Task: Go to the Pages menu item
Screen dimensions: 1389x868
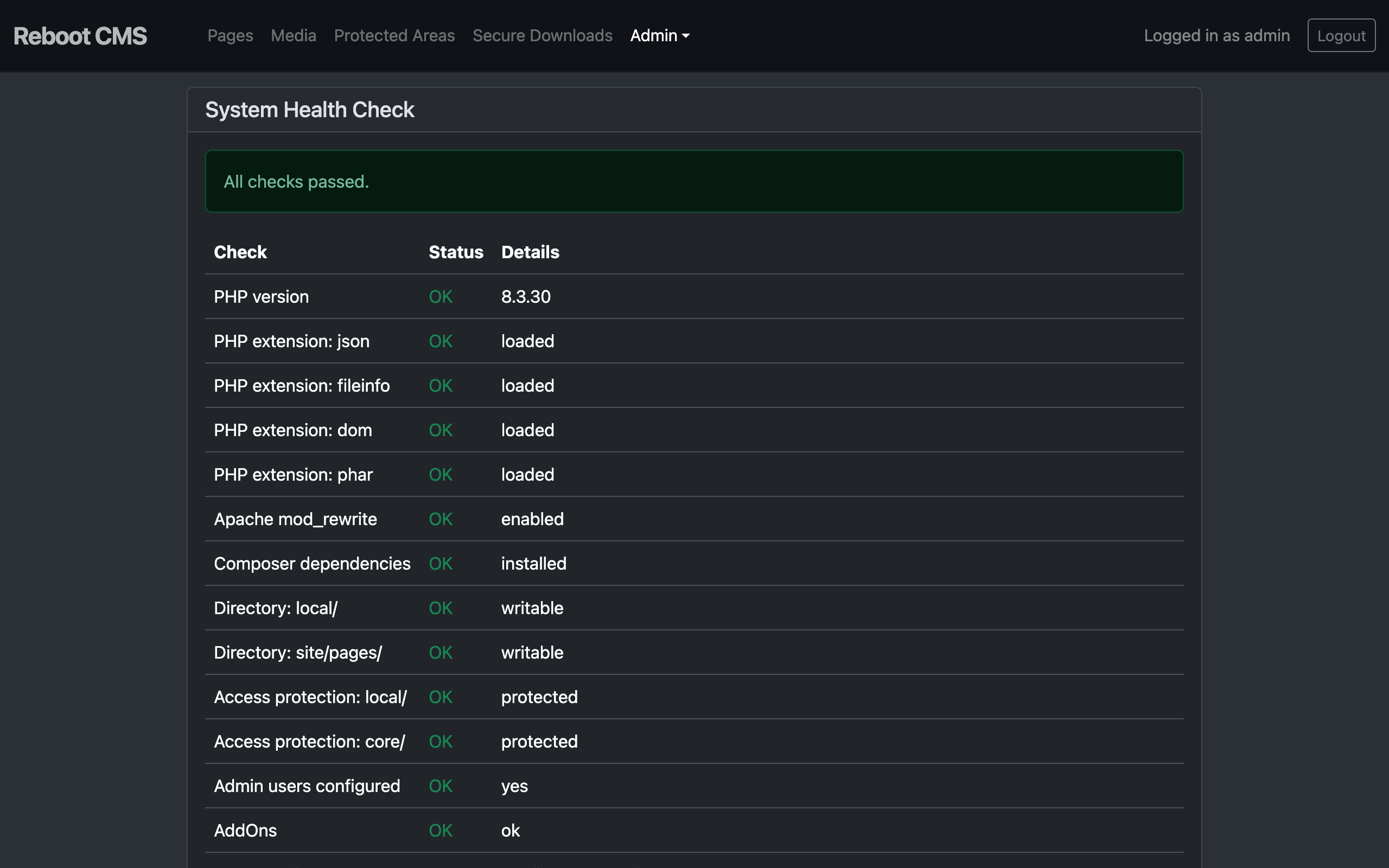Action: click(x=230, y=36)
